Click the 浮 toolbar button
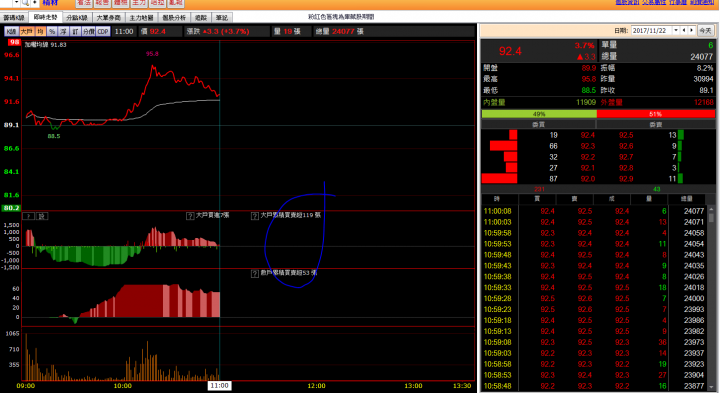The image size is (720, 393). (x=63, y=31)
